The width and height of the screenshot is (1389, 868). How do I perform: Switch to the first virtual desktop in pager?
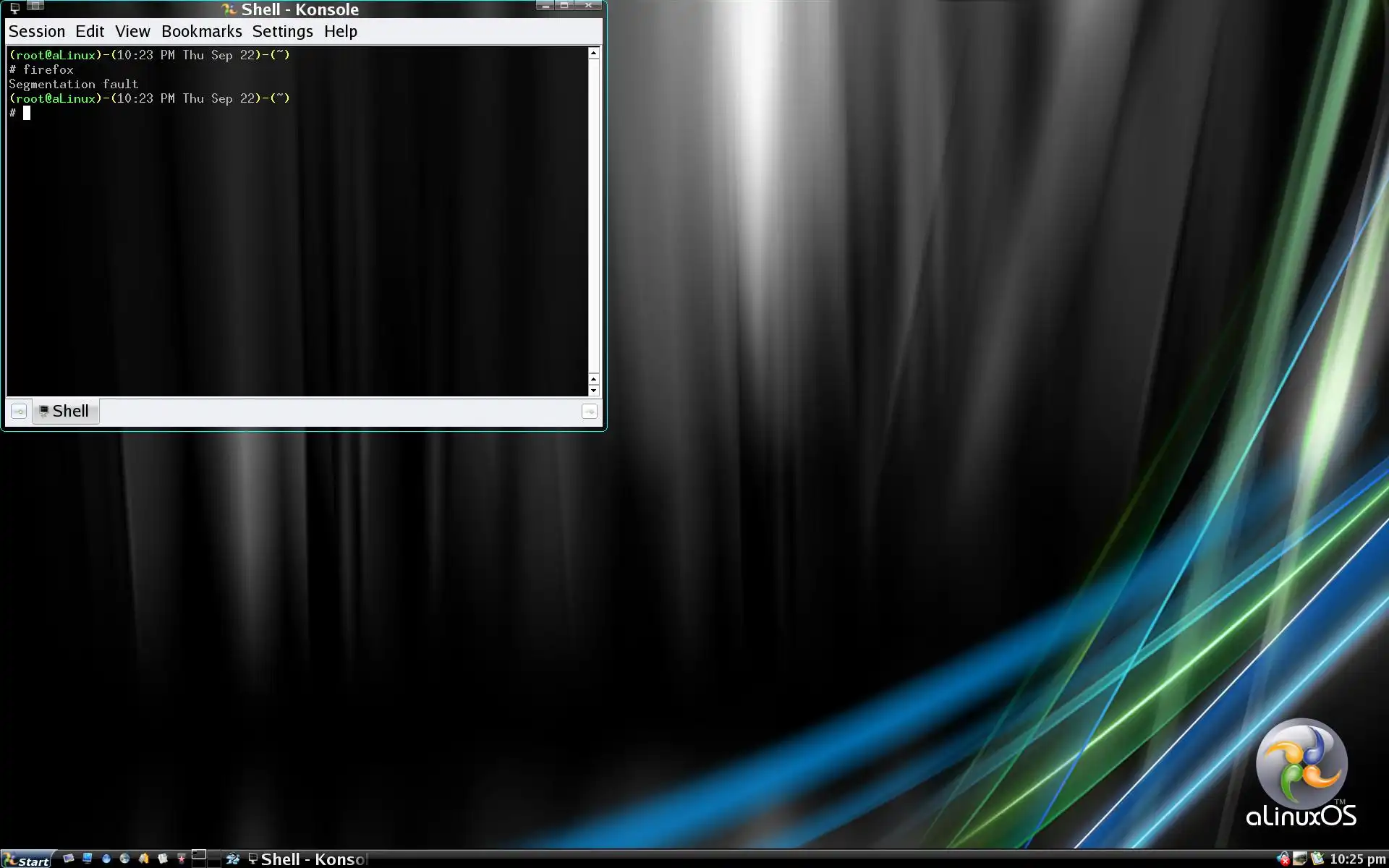coord(199,854)
